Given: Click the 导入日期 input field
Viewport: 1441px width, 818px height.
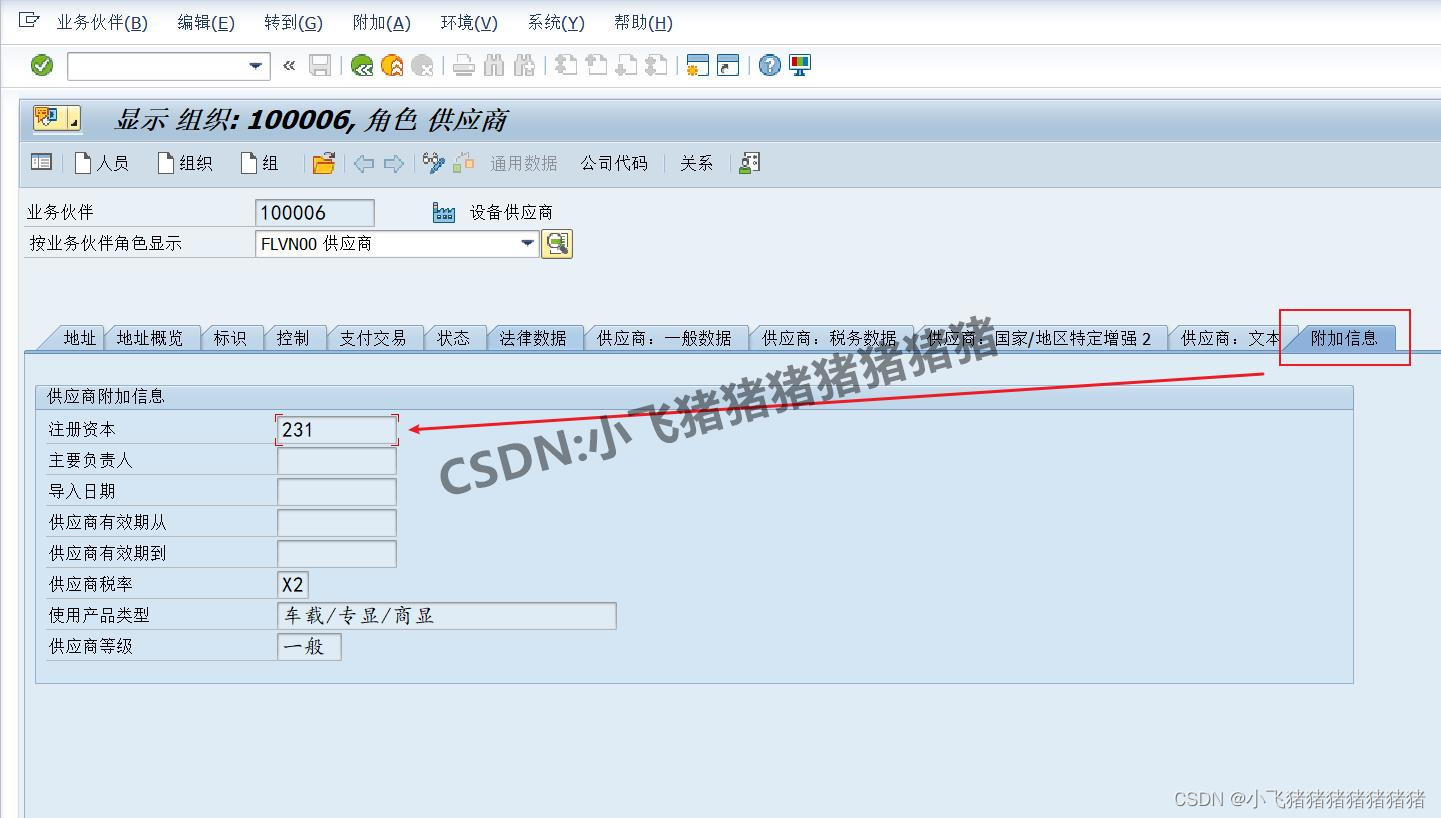Looking at the screenshot, I should tap(337, 491).
